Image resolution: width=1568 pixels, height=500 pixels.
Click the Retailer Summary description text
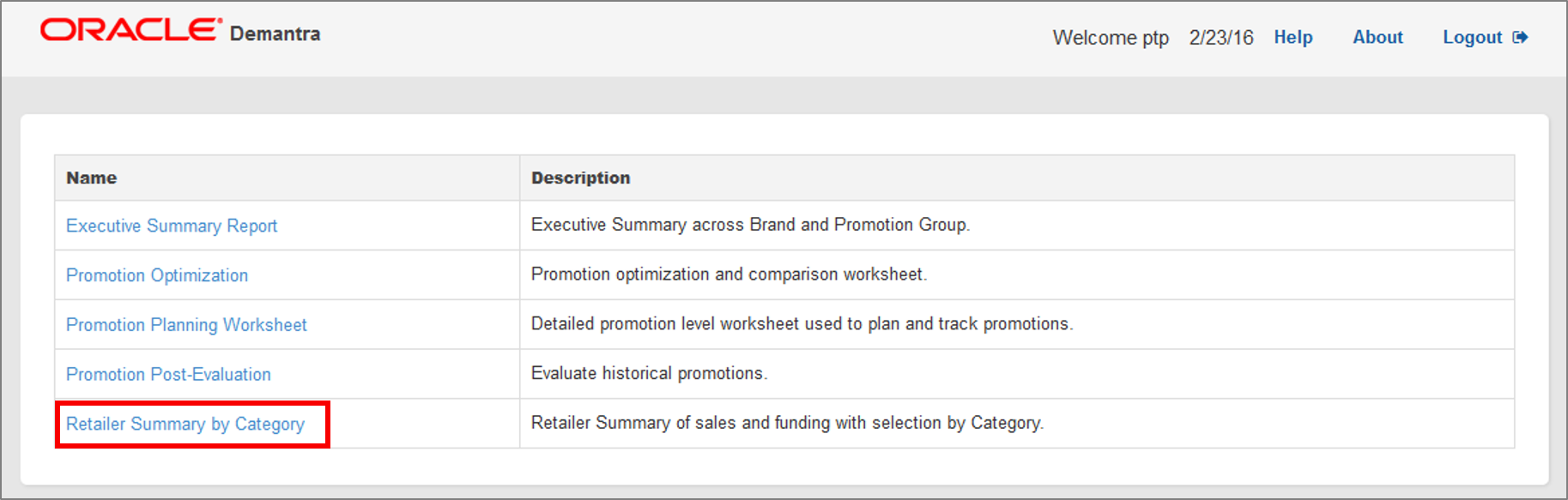click(x=787, y=423)
